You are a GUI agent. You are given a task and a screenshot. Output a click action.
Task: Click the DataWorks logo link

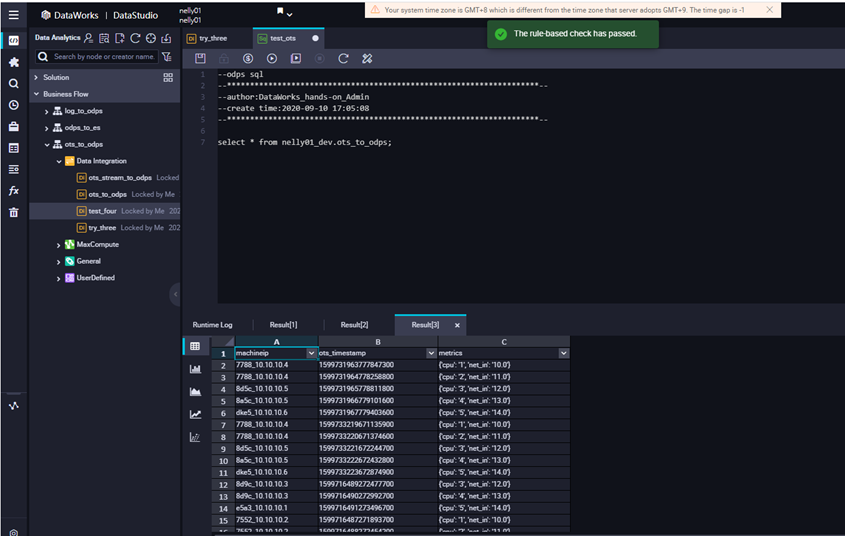point(70,15)
